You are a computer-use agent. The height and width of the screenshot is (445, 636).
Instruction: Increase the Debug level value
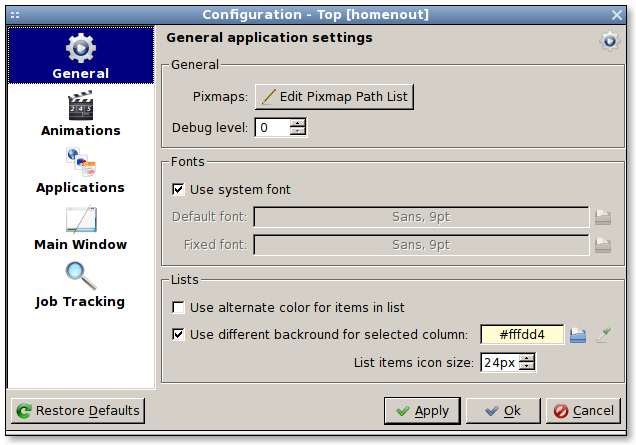(298, 123)
